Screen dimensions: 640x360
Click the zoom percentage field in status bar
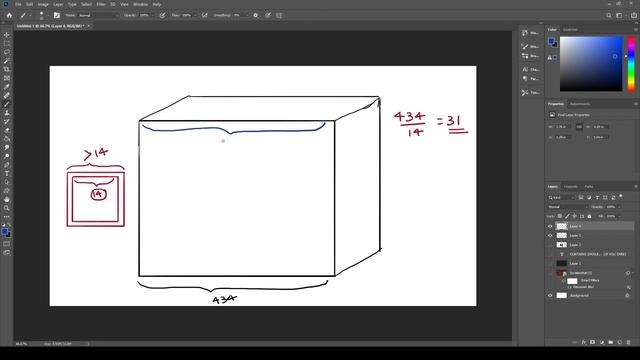pos(21,344)
